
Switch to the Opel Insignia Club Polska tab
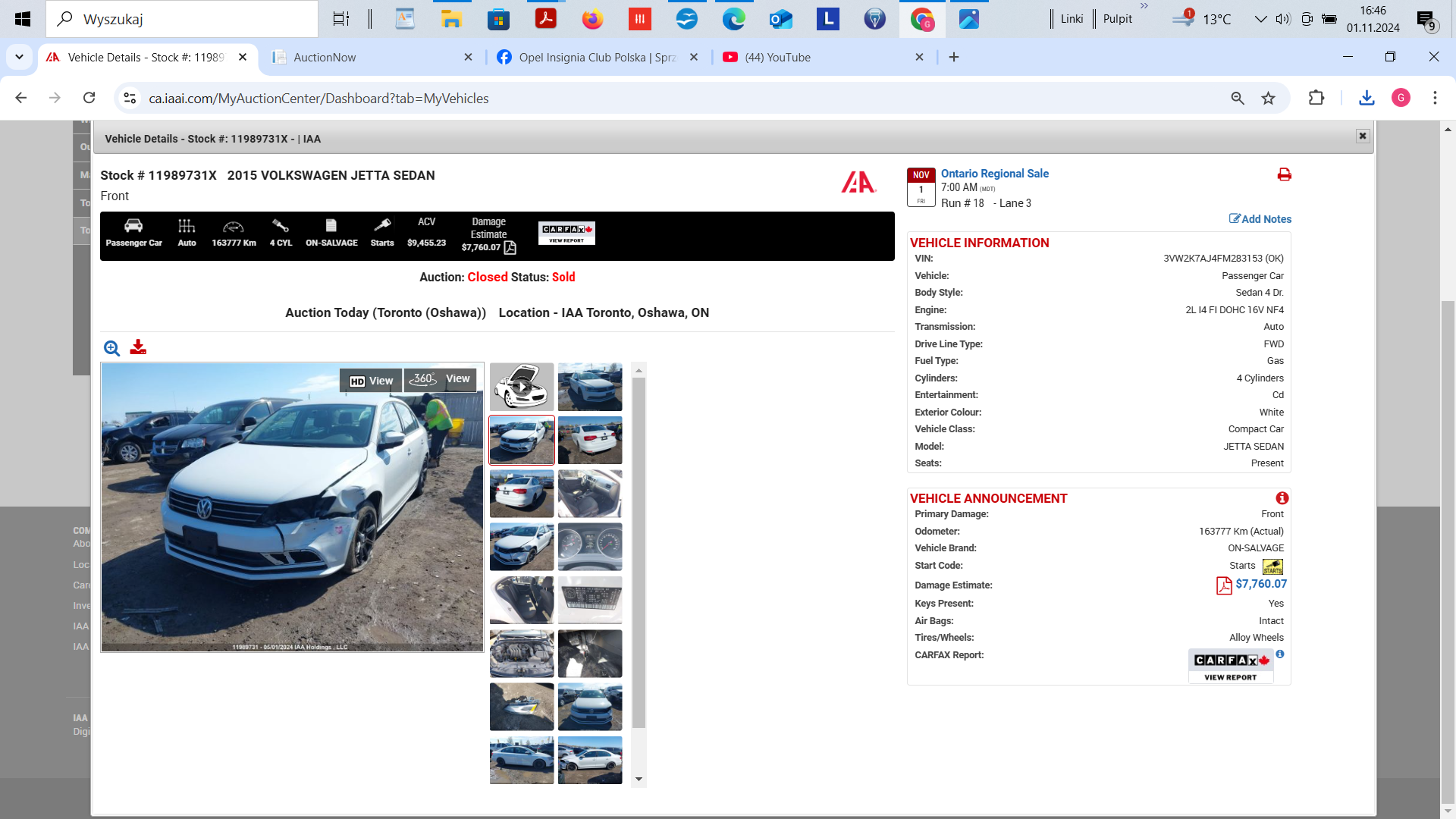(598, 57)
